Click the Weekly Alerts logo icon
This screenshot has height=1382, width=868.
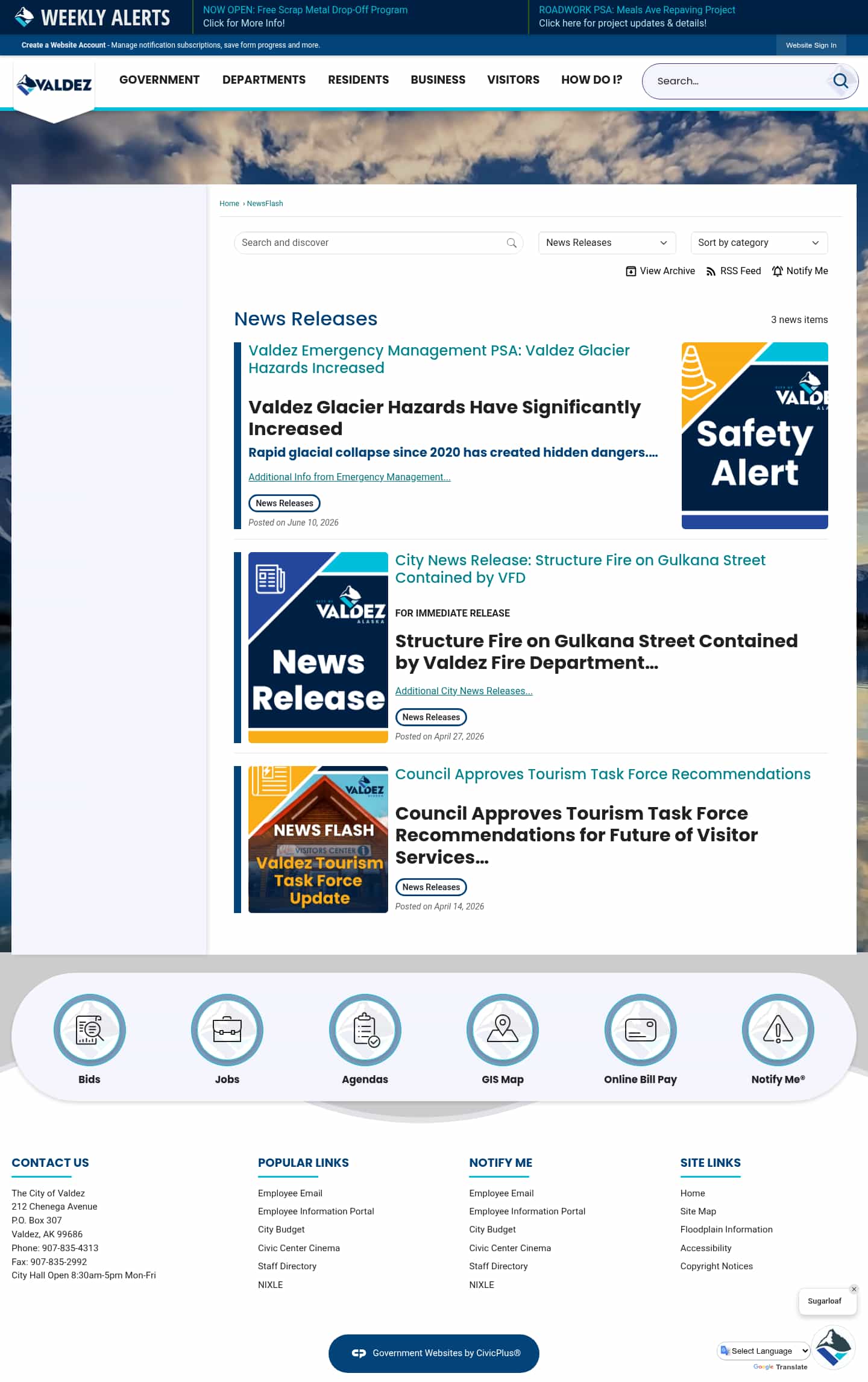point(24,17)
